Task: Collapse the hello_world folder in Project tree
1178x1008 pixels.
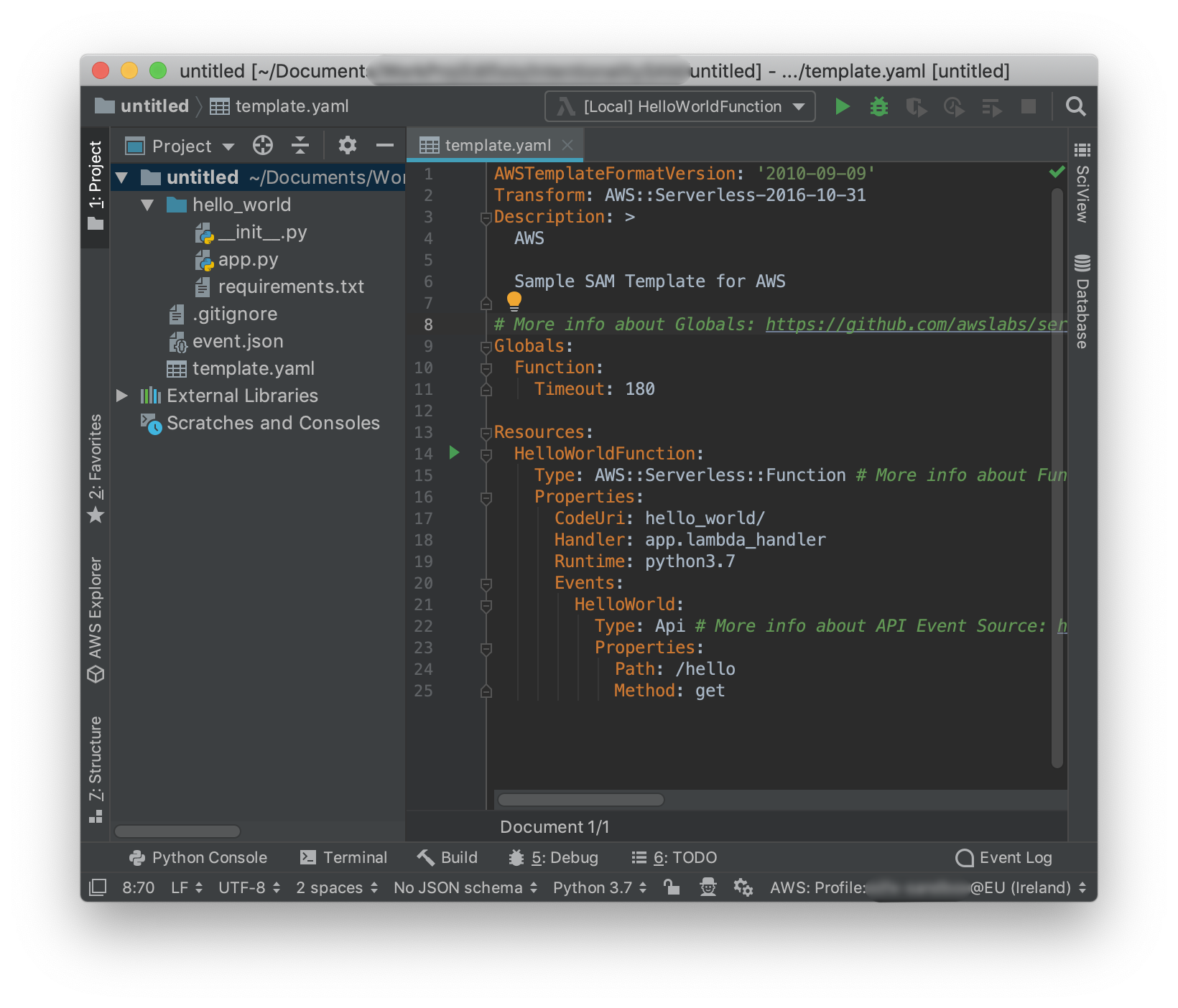Action: (x=147, y=205)
